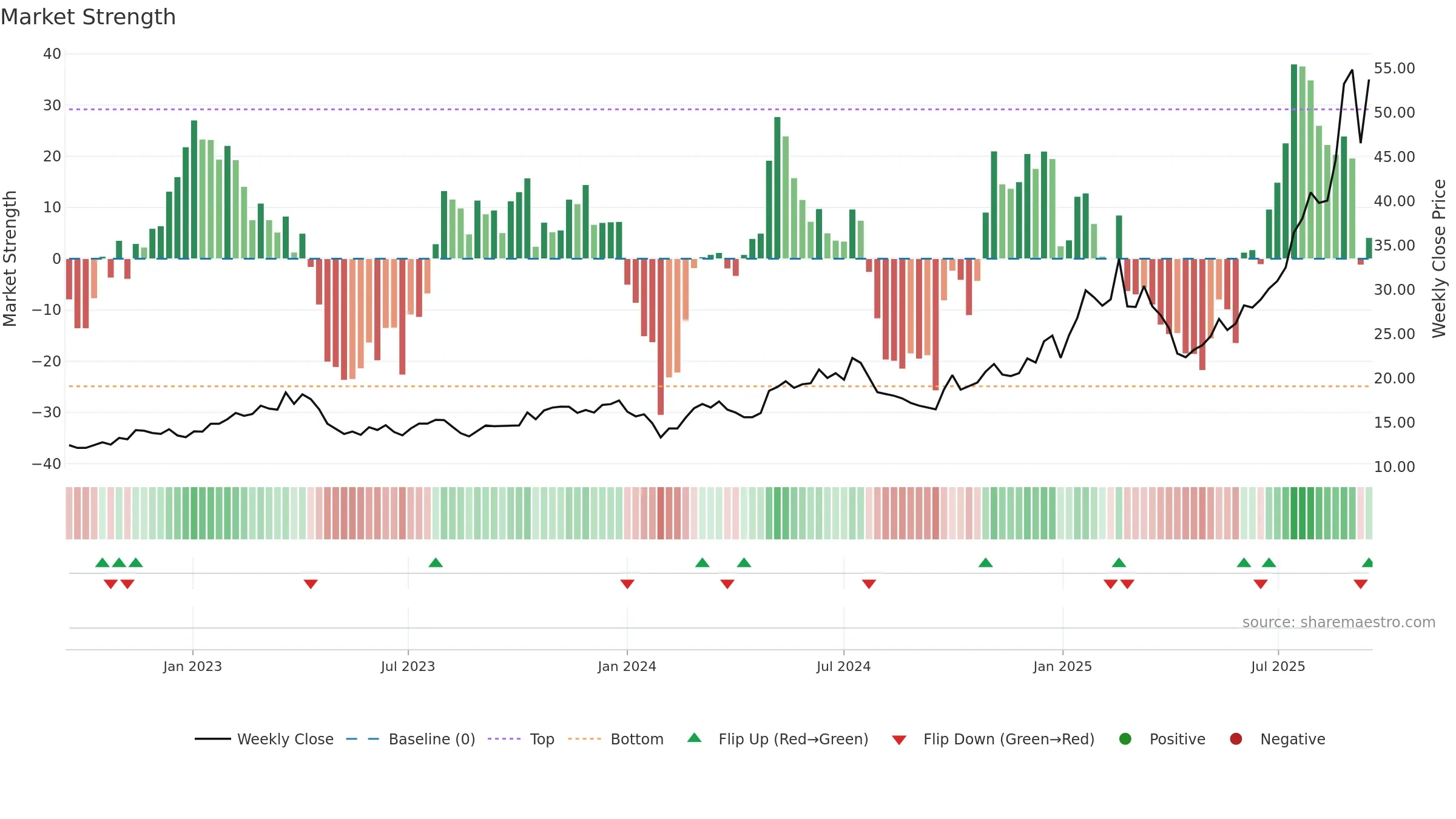Click the Jul 2023 x-axis label
1456x819 pixels.
(408, 667)
